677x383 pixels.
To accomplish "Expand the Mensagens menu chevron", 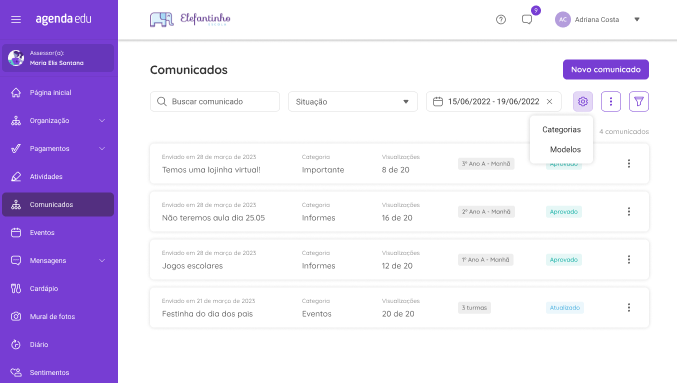I will [x=102, y=260].
